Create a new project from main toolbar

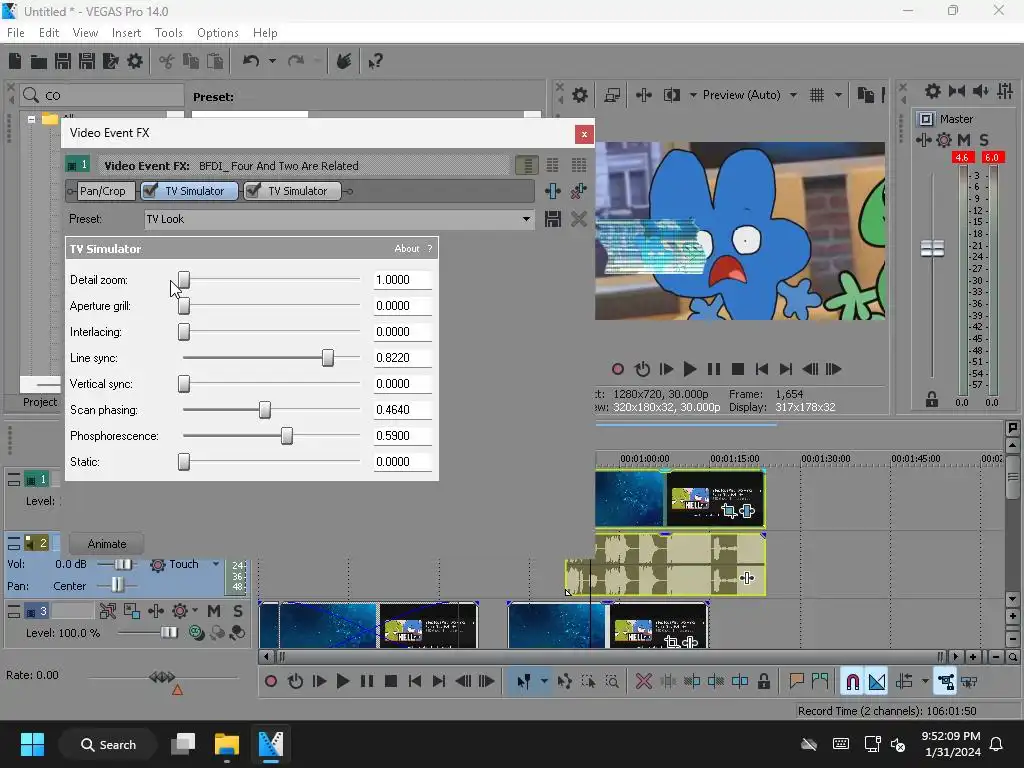point(15,61)
